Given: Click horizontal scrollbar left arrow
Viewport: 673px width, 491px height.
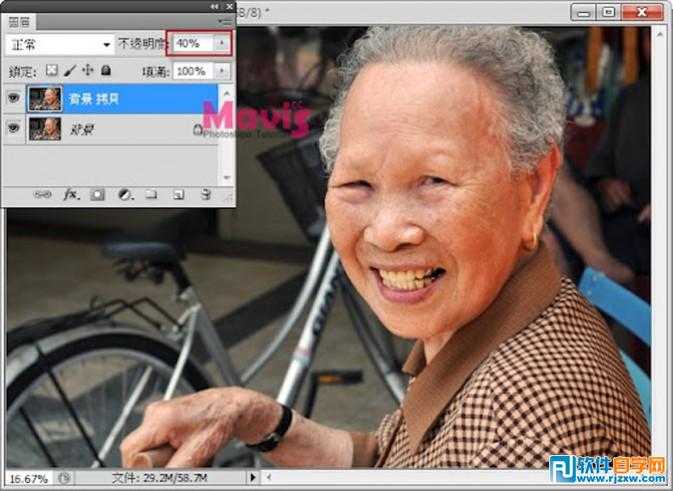Looking at the screenshot, I should (x=269, y=477).
